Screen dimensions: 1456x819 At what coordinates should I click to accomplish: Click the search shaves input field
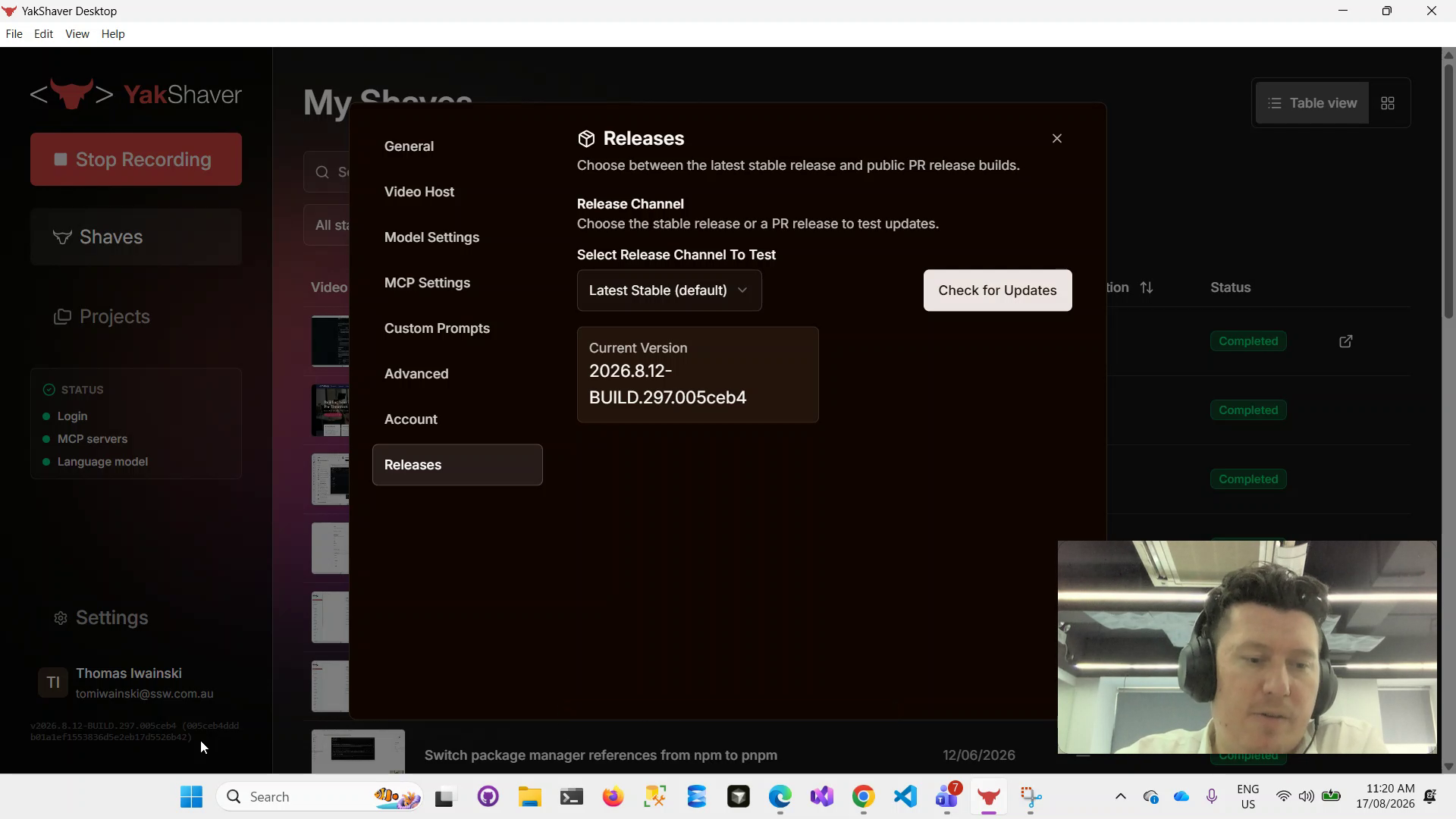pos(328,172)
